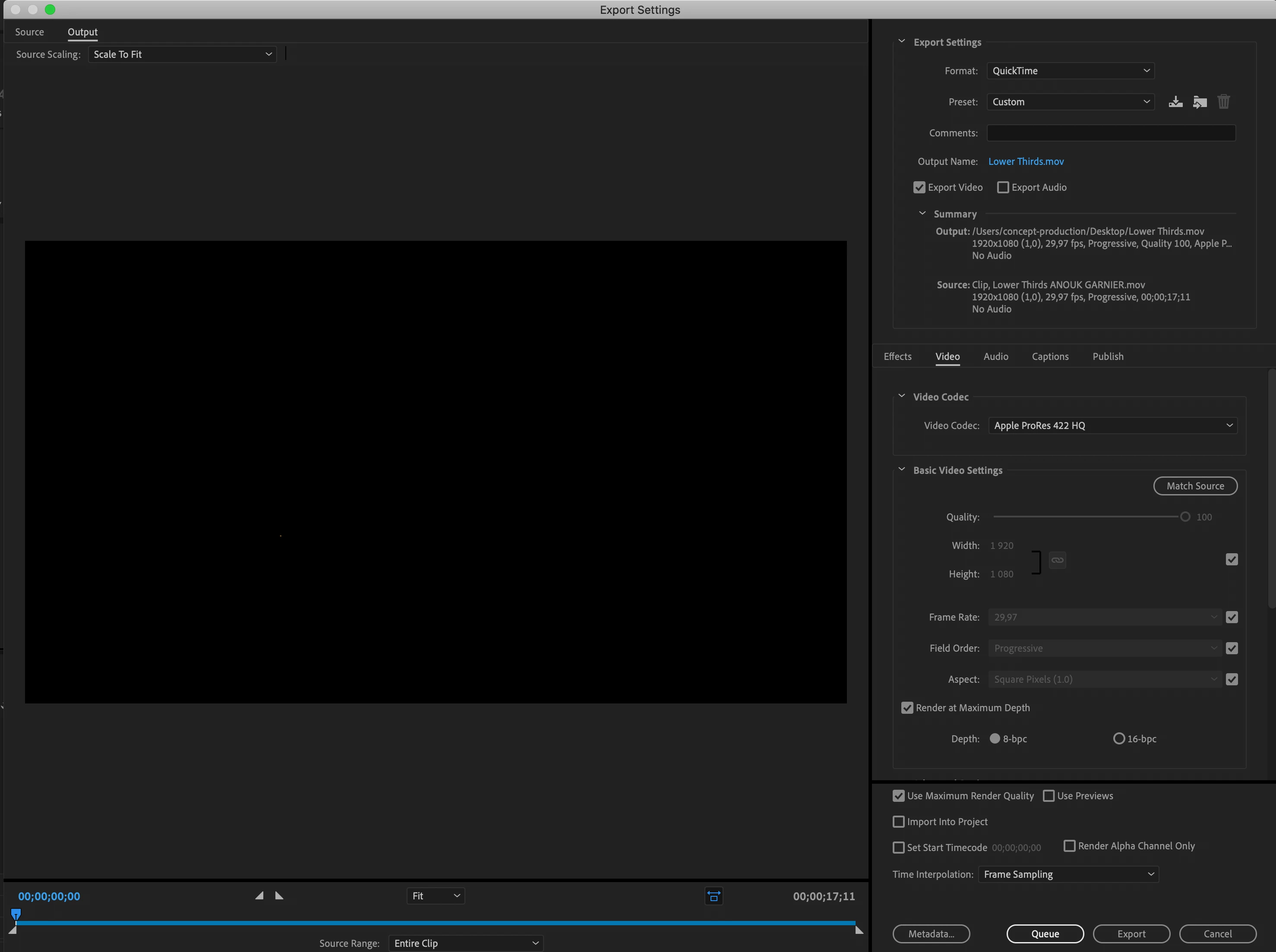Screen dimensions: 1276x952
Task: Toggle aspect ratio correction icon in timeline bar
Action: pos(714,896)
